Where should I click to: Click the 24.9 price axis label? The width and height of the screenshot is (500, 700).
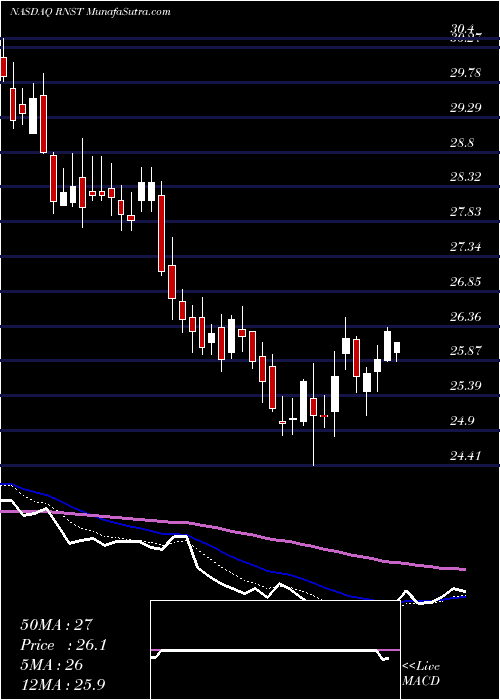[x=462, y=421]
